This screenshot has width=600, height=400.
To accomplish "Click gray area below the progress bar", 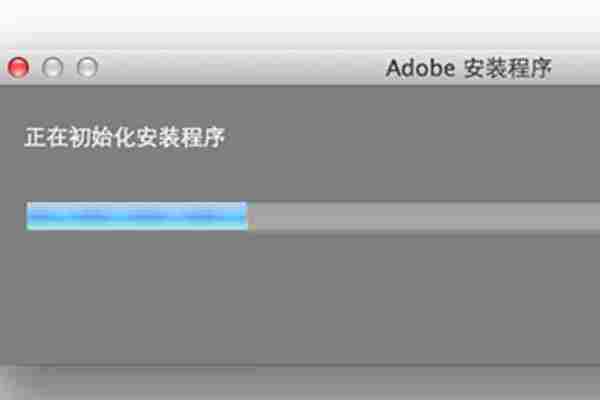I will point(300,299).
